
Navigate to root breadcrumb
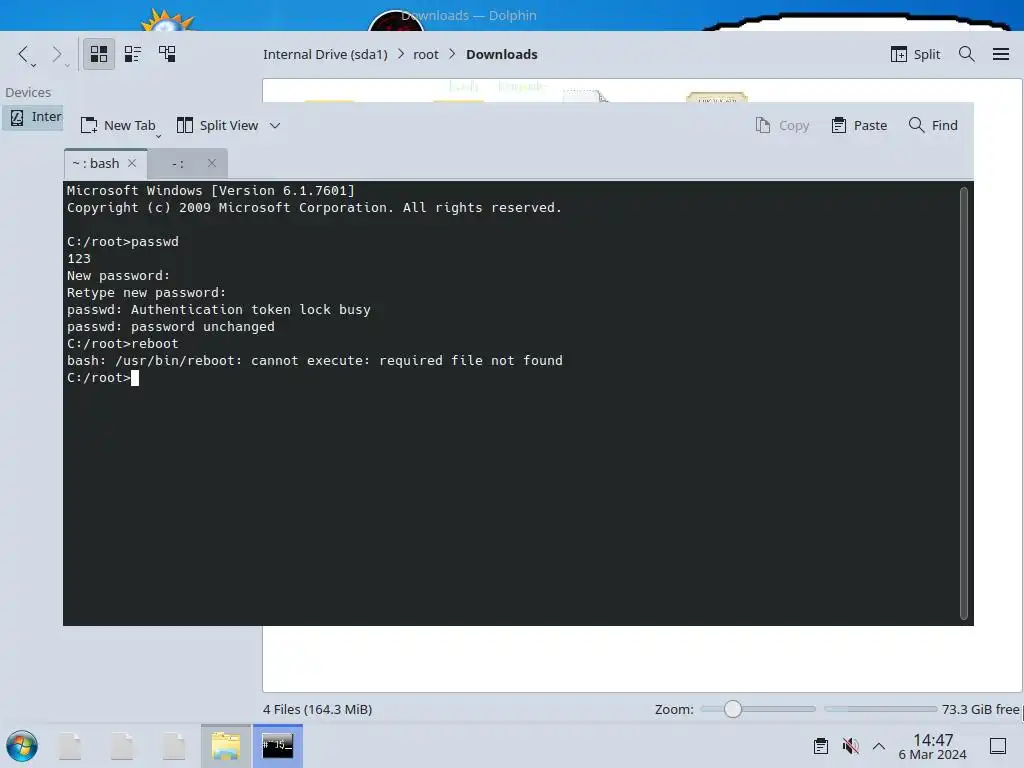(426, 54)
